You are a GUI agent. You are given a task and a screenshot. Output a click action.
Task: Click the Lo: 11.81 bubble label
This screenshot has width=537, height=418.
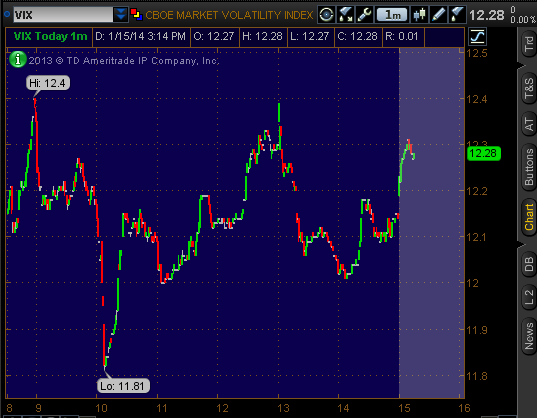(x=123, y=386)
